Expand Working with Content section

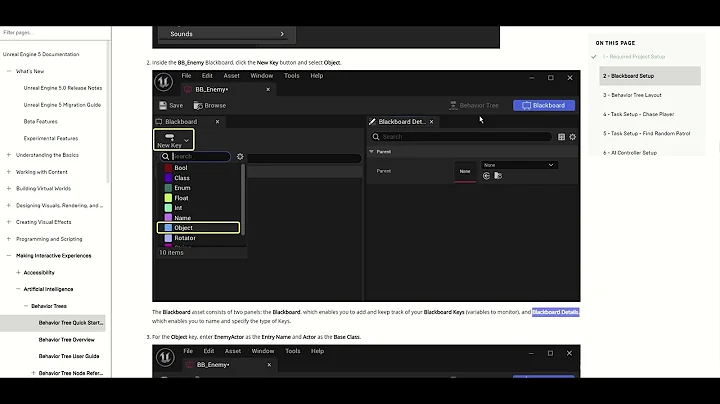tap(9, 172)
